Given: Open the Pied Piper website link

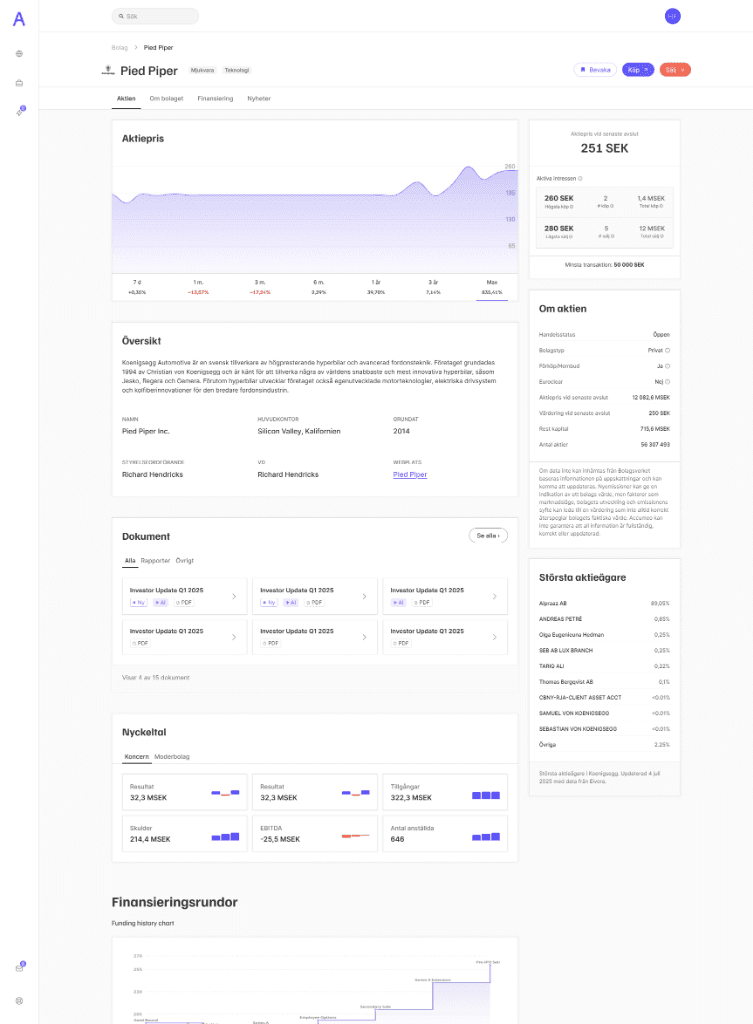Looking at the screenshot, I should pos(410,475).
